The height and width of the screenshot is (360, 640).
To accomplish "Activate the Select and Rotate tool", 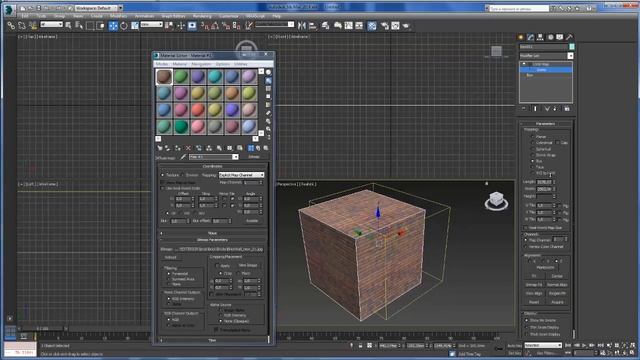I will coord(124,26).
